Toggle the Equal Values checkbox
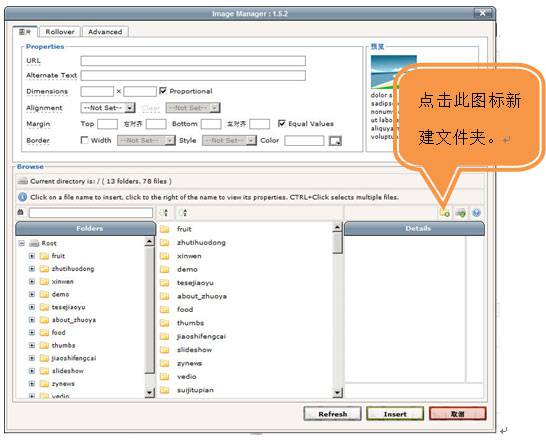Image resolution: width=546 pixels, height=440 pixels. click(282, 123)
